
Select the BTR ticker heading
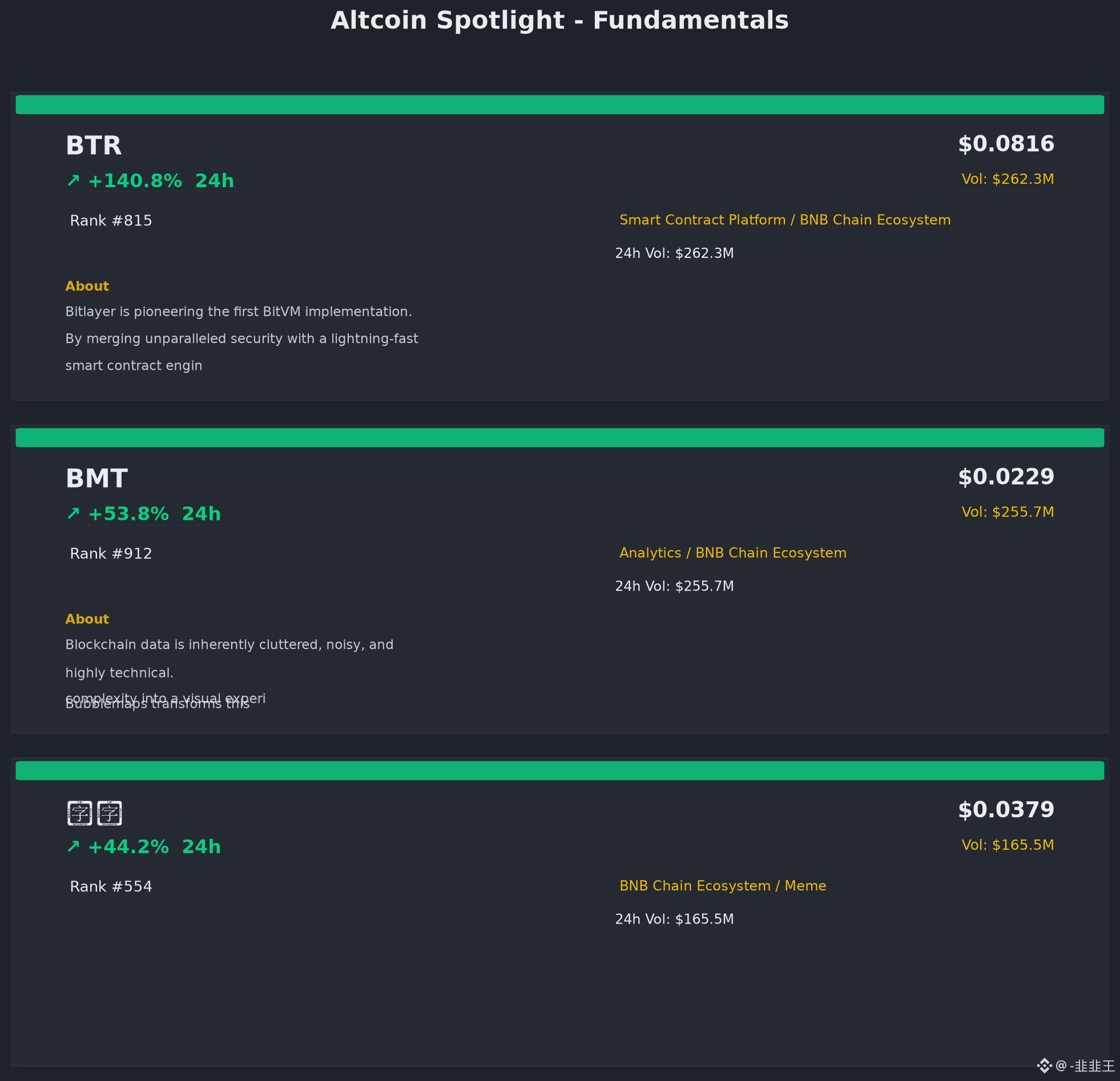pyautogui.click(x=94, y=146)
